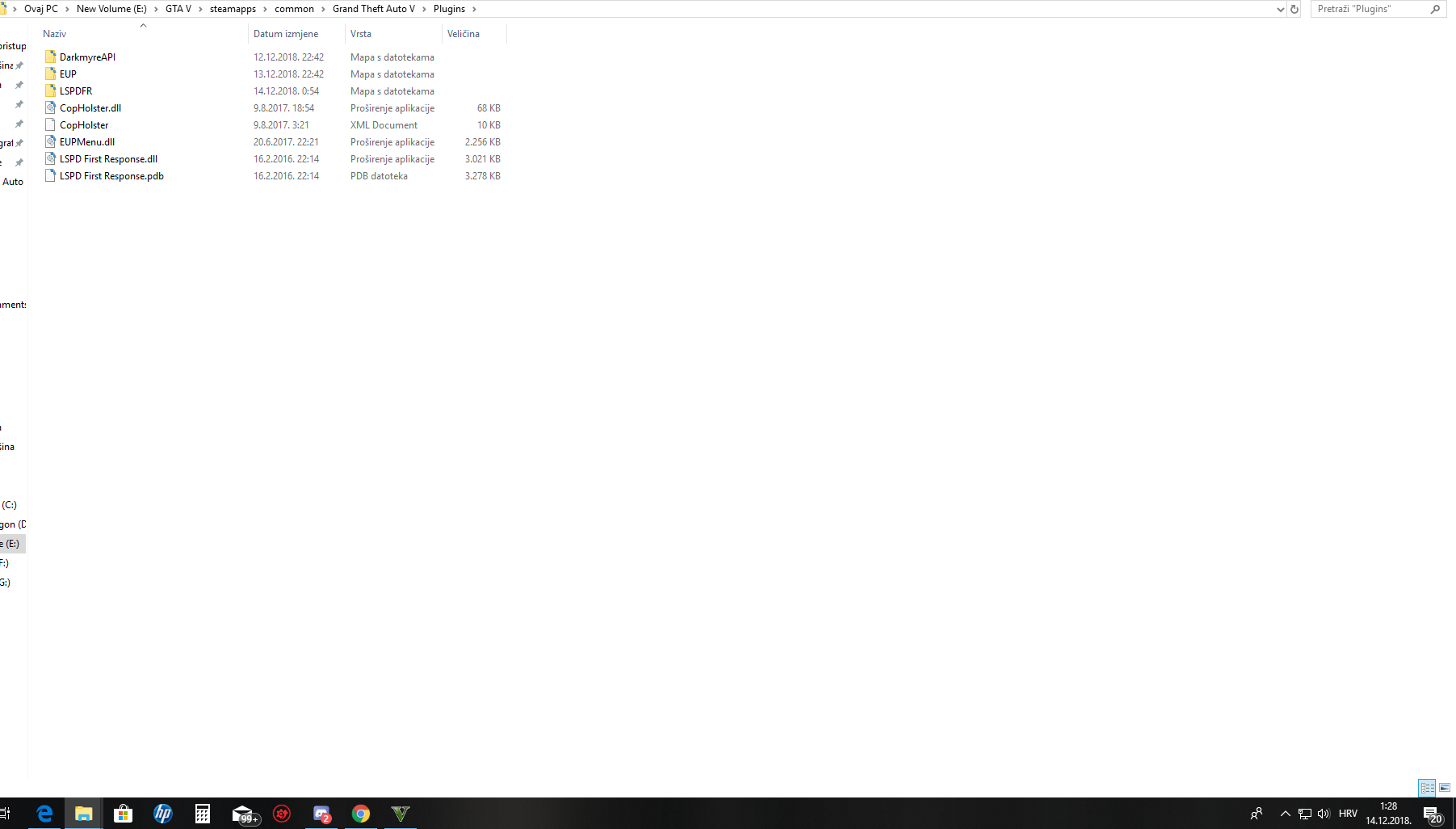Switch to large thumbnails view layout
The image size is (1456, 829).
tap(1445, 787)
